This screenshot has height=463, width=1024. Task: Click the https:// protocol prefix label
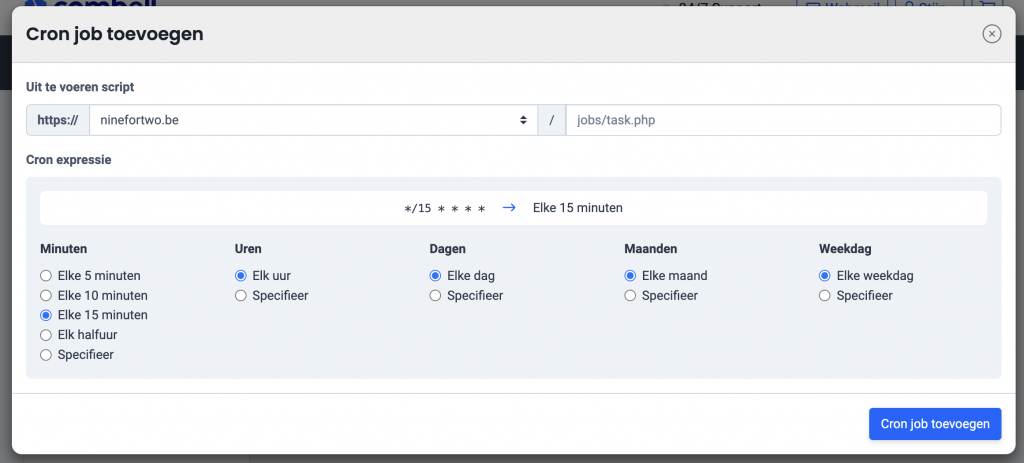(57, 120)
